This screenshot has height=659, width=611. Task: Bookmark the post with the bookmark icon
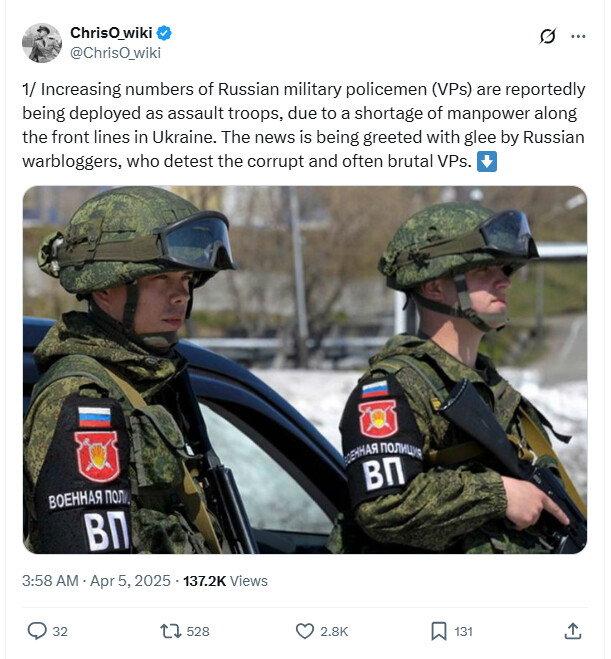point(439,631)
